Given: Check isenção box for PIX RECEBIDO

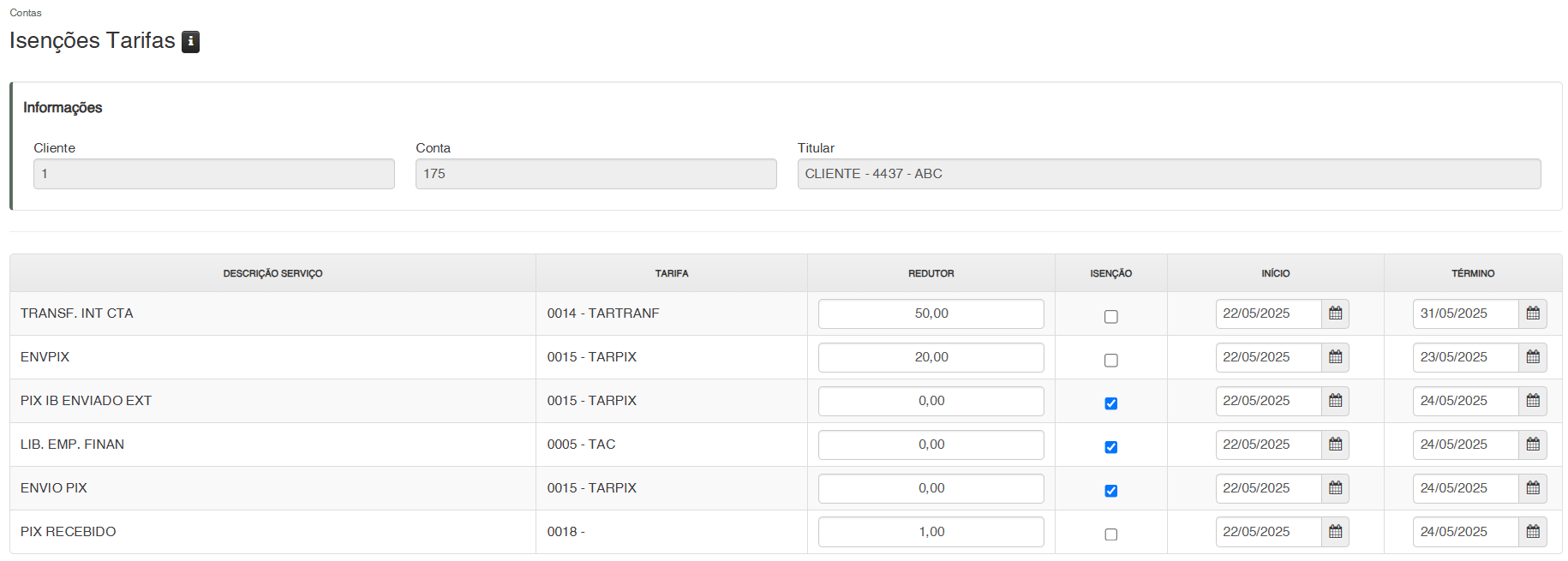Looking at the screenshot, I should pos(1111,534).
